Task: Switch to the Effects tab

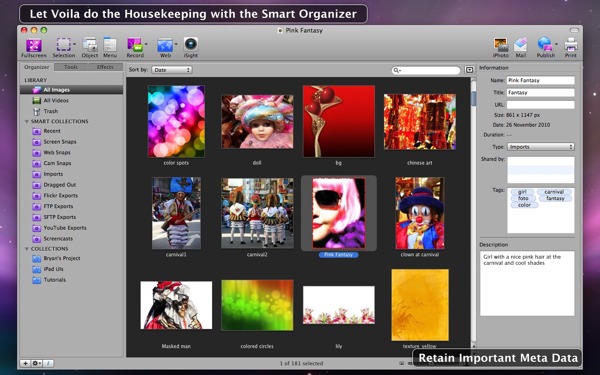Action: click(105, 67)
